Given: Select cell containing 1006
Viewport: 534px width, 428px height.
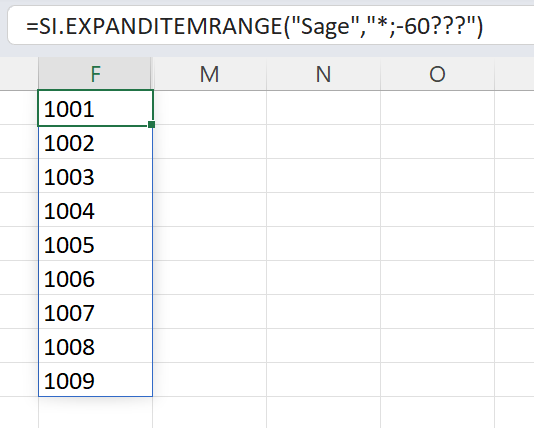Looking at the screenshot, I should coord(96,278).
